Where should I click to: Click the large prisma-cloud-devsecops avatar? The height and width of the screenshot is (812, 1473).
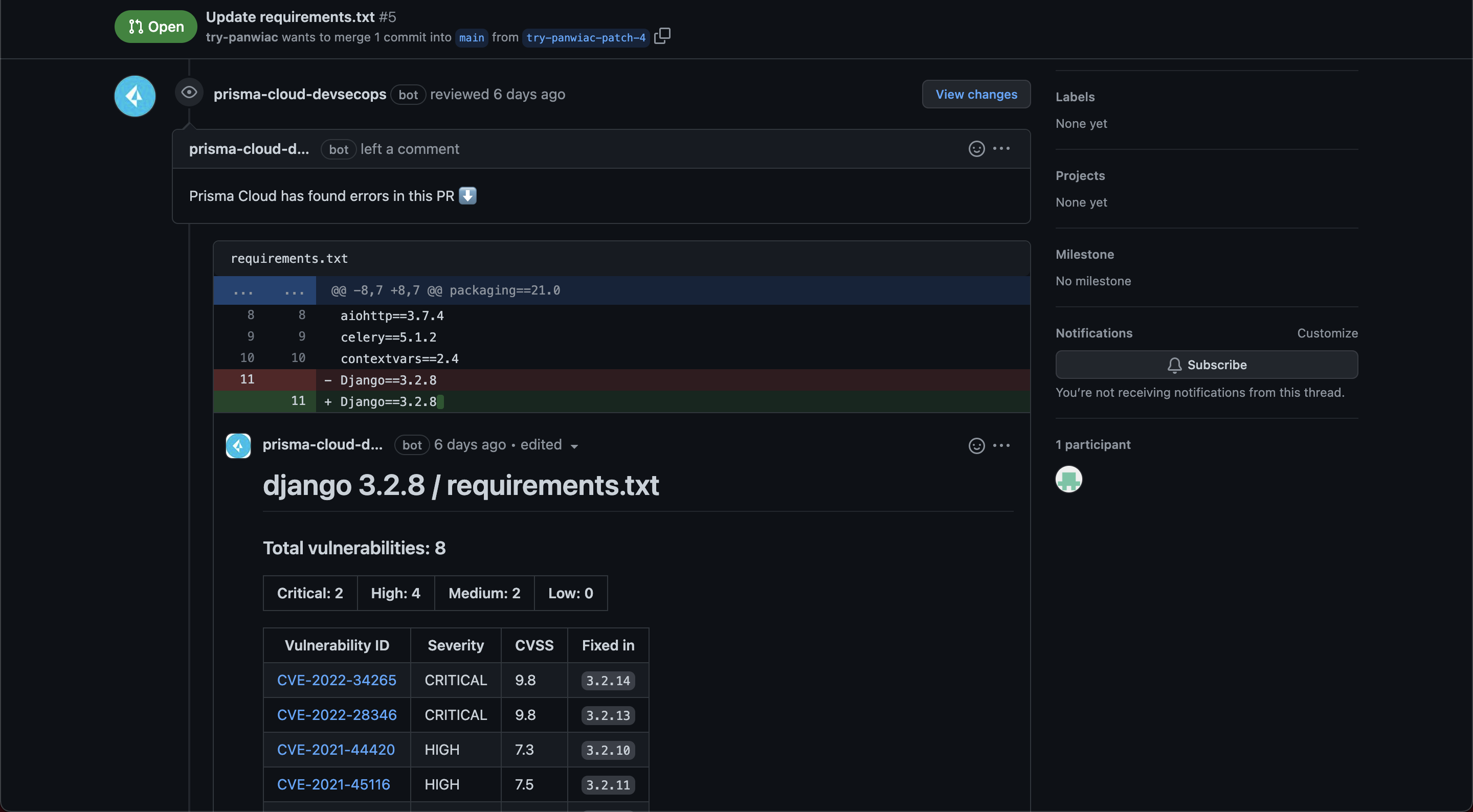coord(135,96)
